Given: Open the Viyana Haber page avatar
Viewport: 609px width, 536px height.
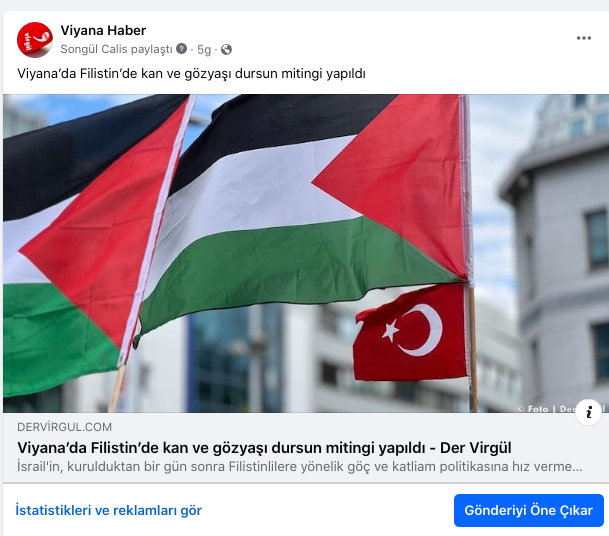Looking at the screenshot, I should [35, 40].
